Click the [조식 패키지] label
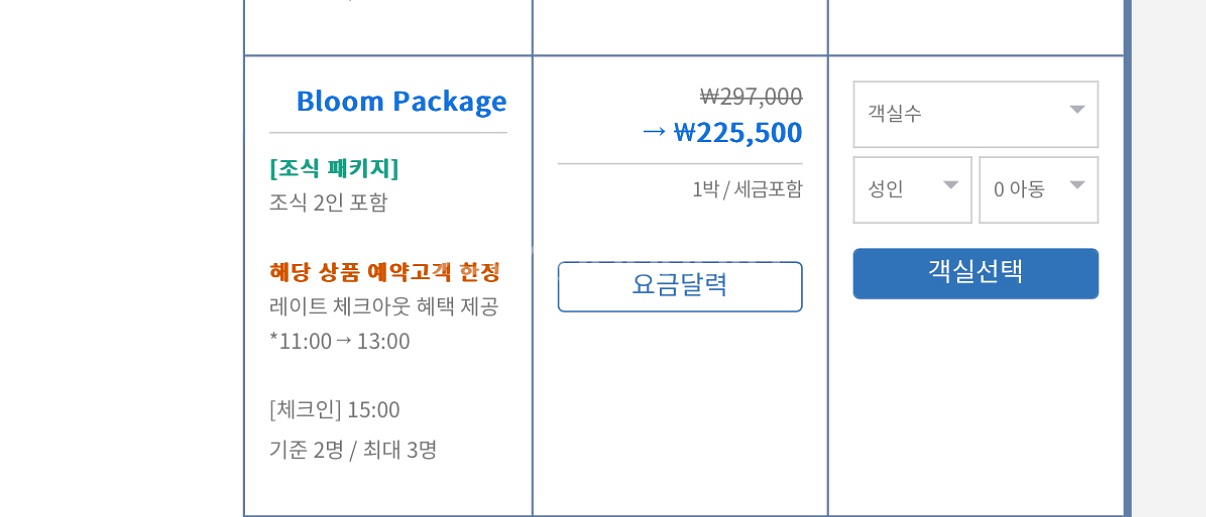This screenshot has width=1206, height=517. [334, 168]
